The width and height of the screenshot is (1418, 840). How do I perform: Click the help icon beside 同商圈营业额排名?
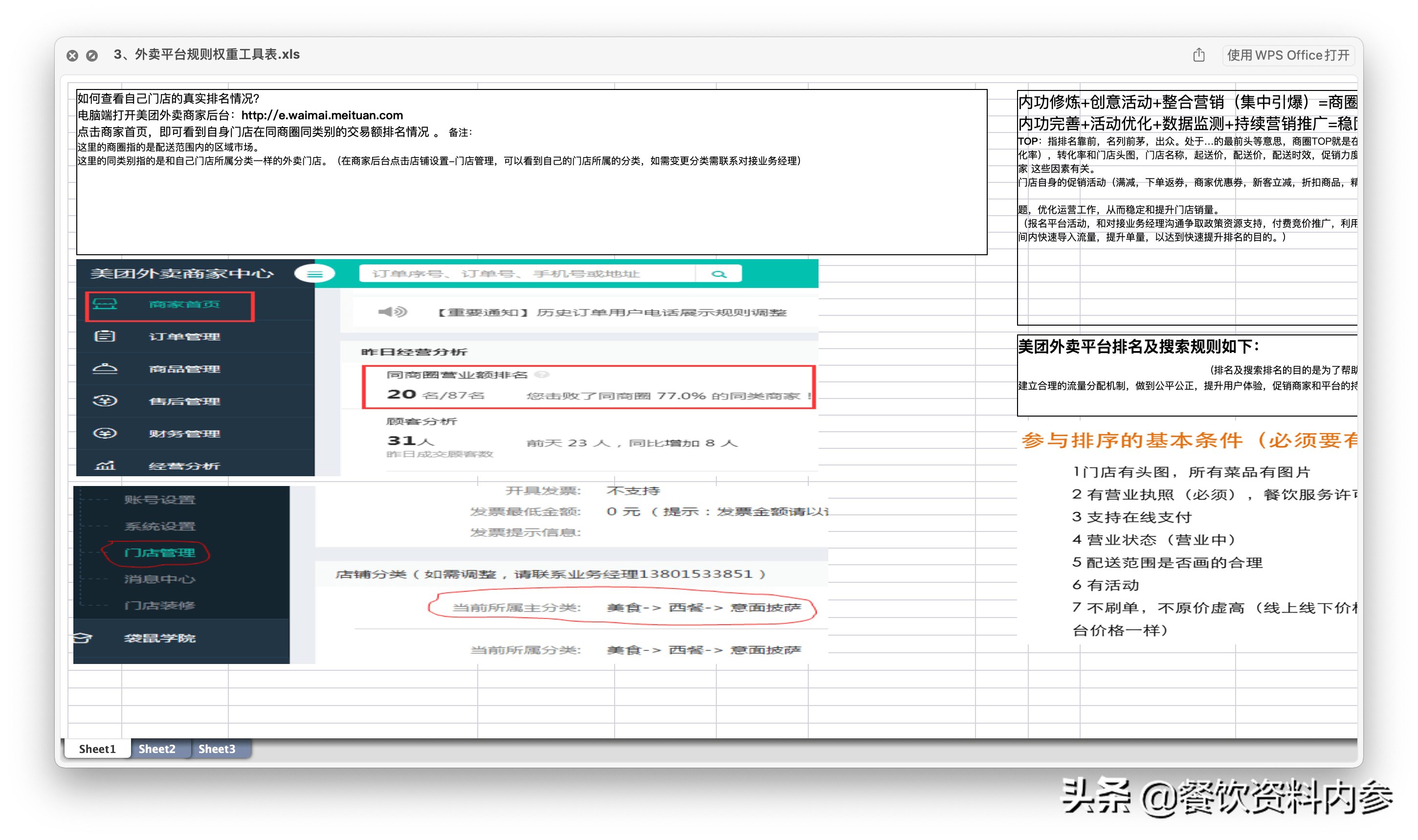click(542, 375)
